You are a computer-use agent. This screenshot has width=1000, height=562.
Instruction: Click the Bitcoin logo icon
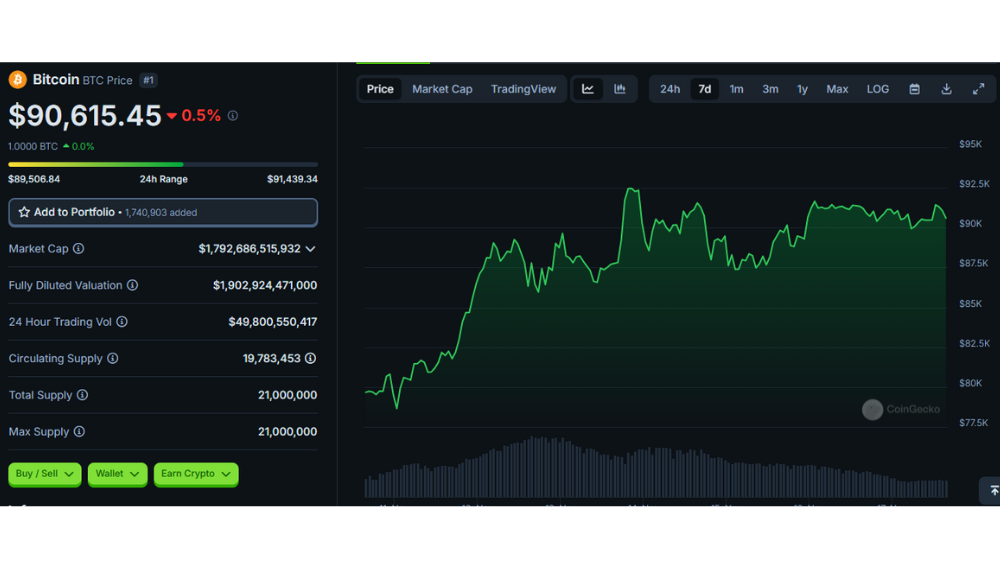(x=17, y=80)
